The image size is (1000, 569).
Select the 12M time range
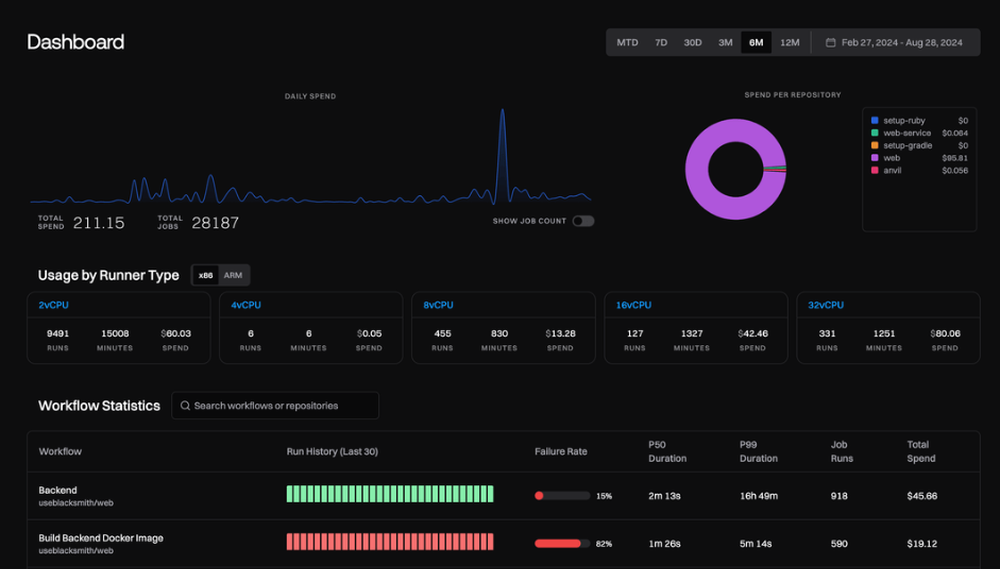click(790, 43)
